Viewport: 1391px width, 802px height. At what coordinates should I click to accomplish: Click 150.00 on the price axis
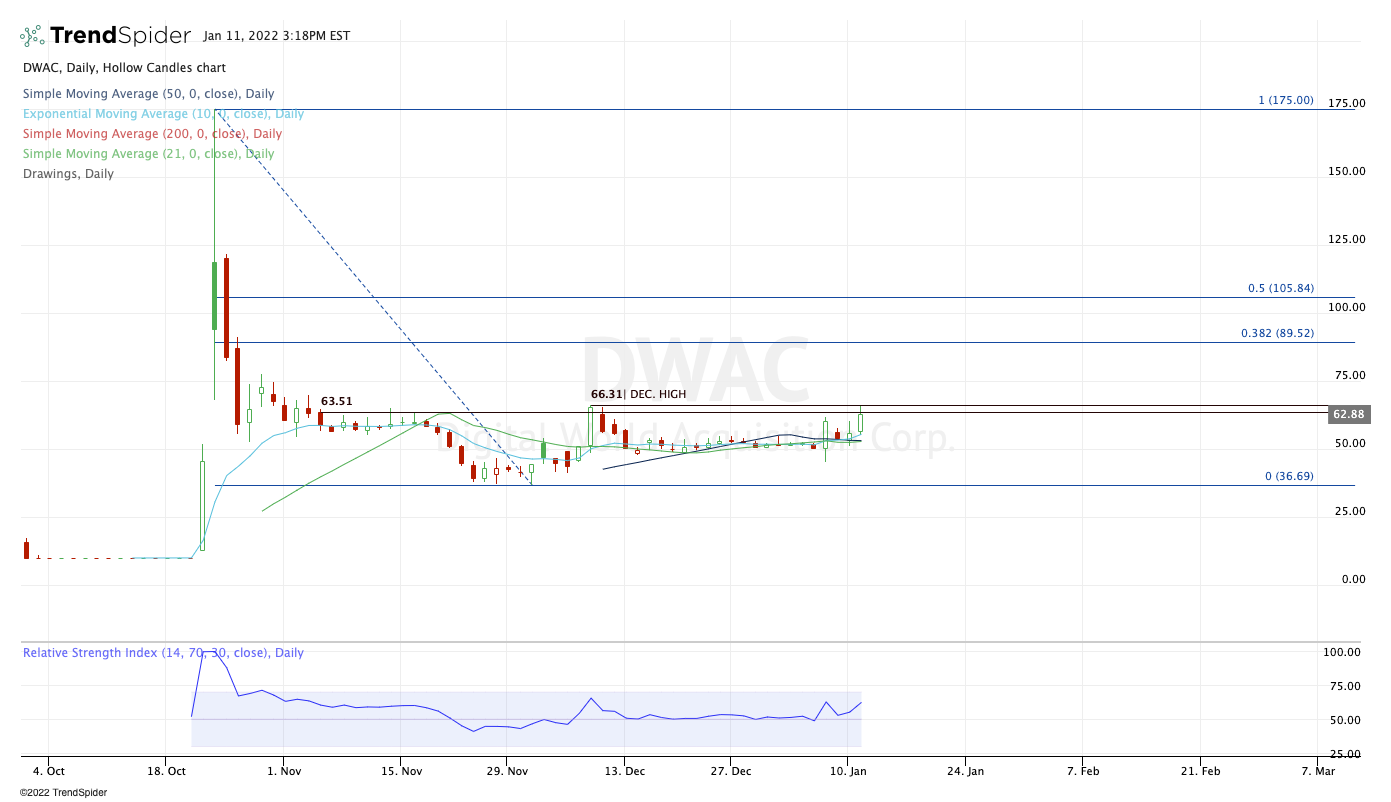pyautogui.click(x=1346, y=171)
